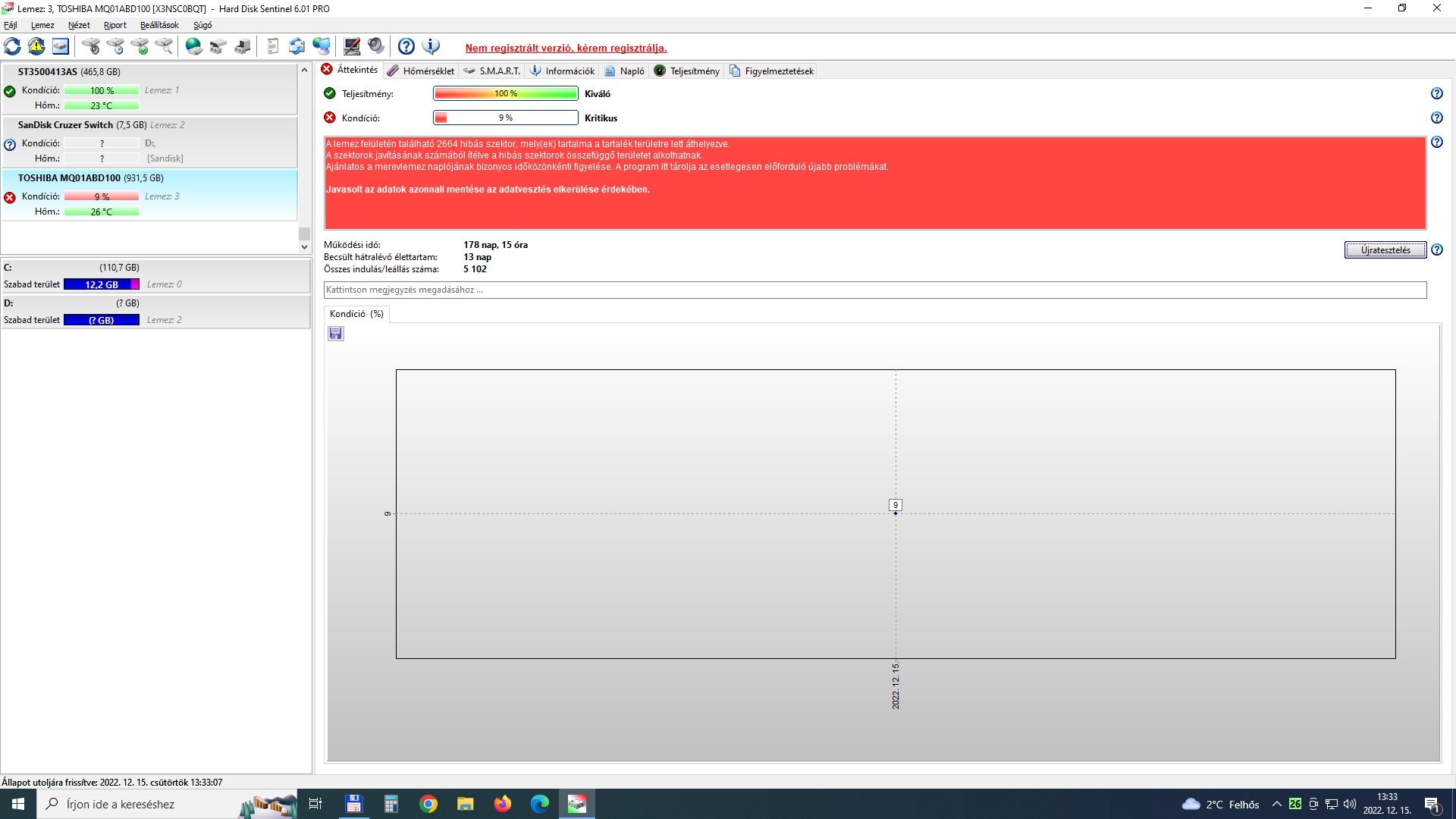The height and width of the screenshot is (819, 1456).
Task: Switch to the Hőmérséklet tab
Action: coord(421,71)
